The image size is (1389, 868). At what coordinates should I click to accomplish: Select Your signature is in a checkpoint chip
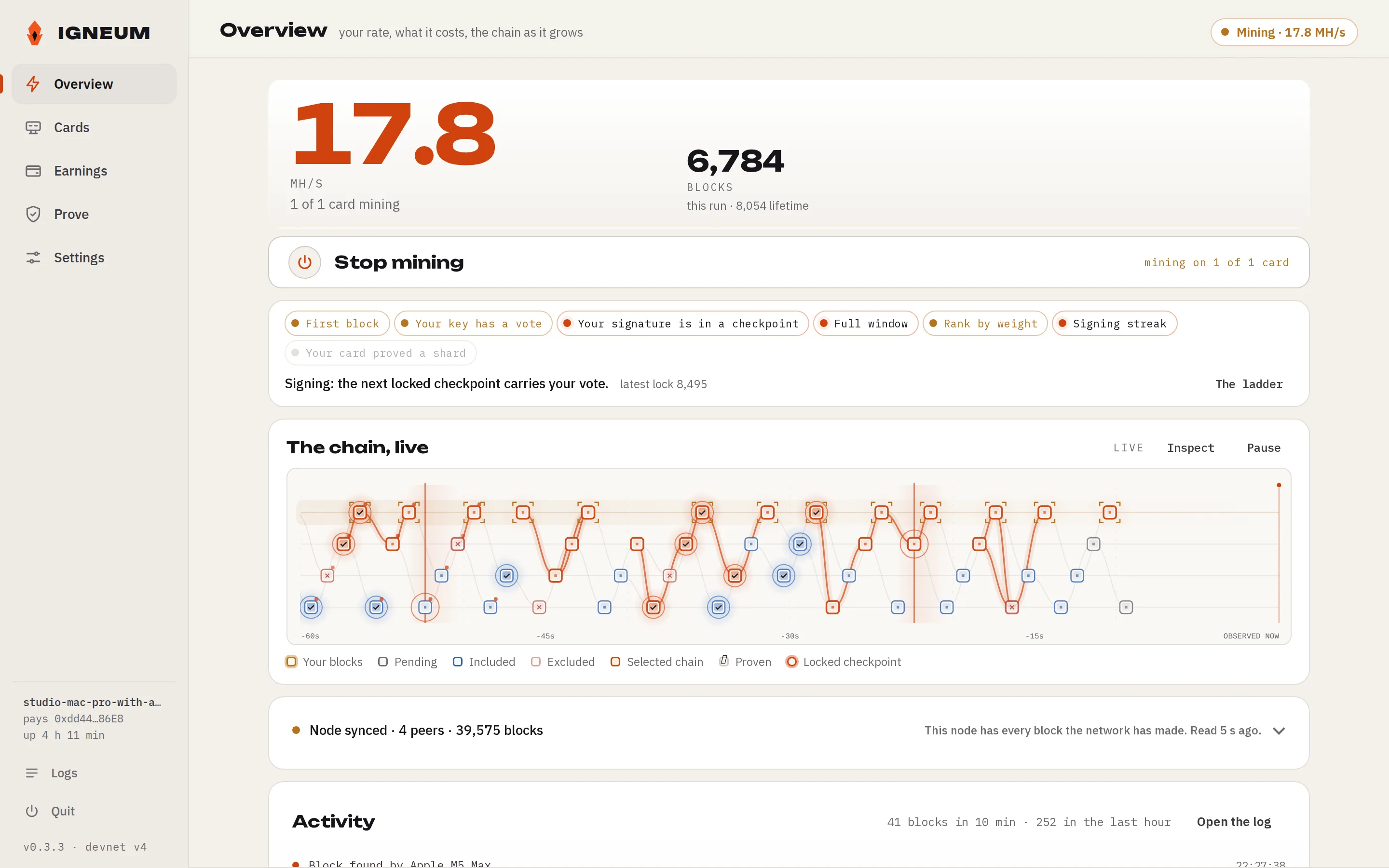682,324
